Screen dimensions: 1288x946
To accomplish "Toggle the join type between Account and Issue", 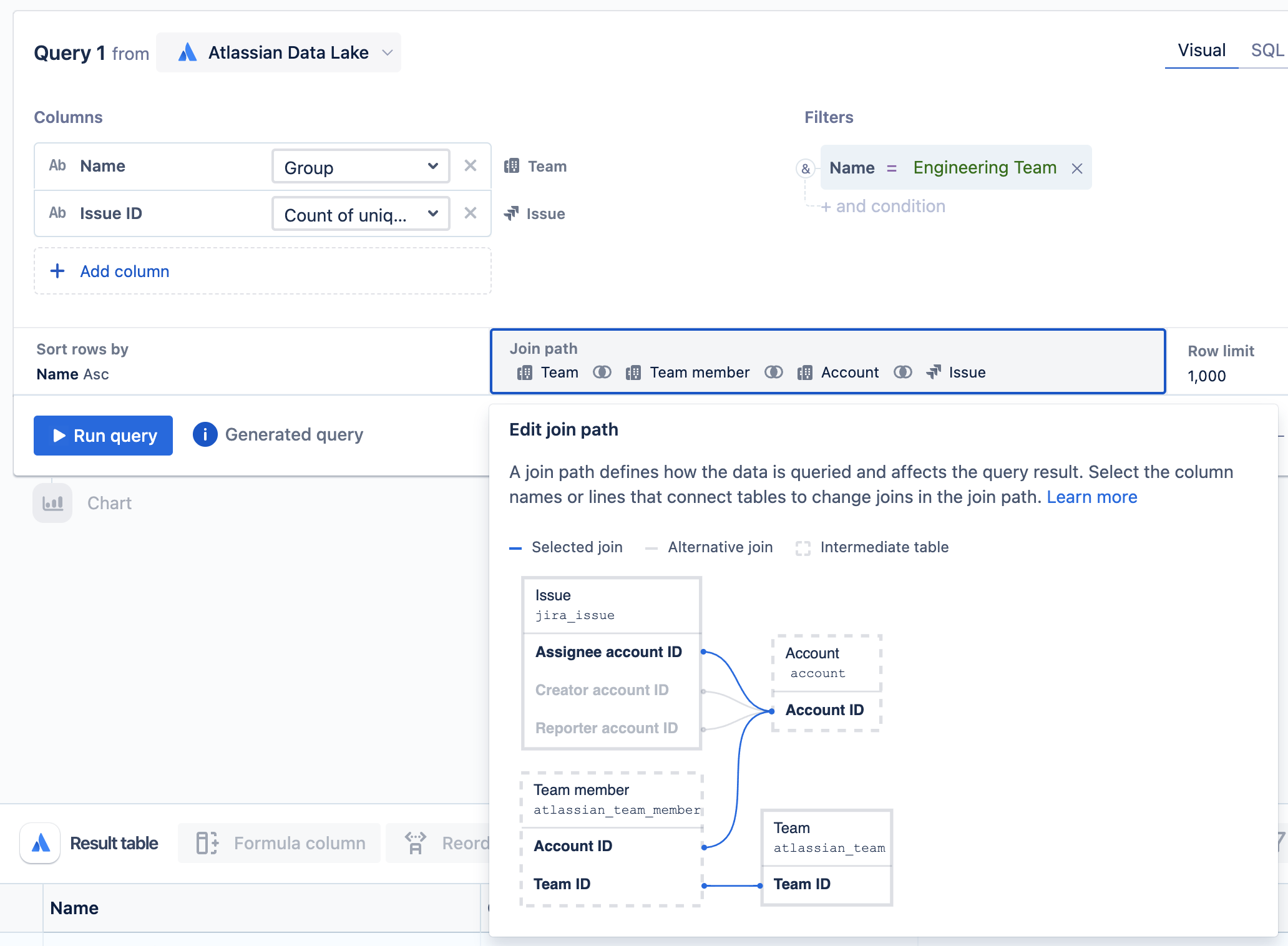I will pyautogui.click(x=903, y=372).
